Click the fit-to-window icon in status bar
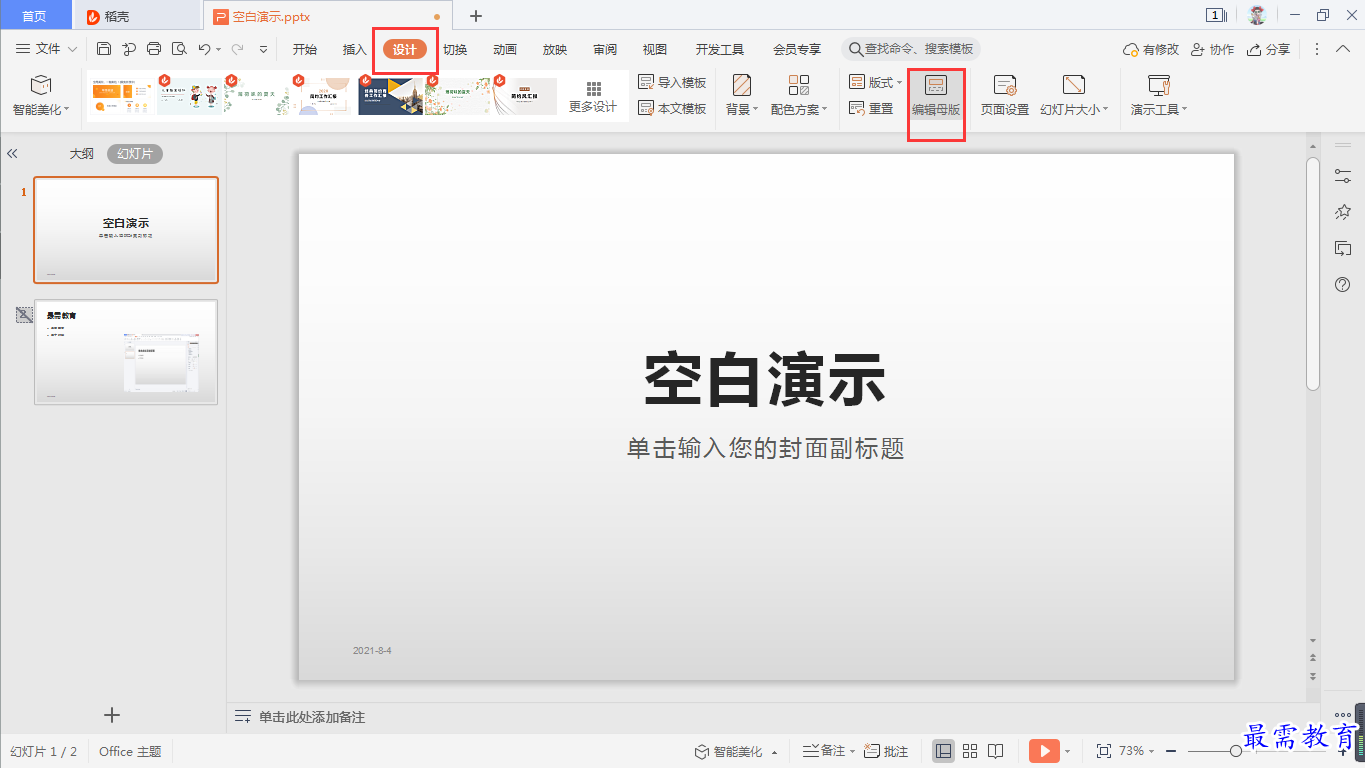Screen dimensions: 1365x768 click(x=1104, y=751)
